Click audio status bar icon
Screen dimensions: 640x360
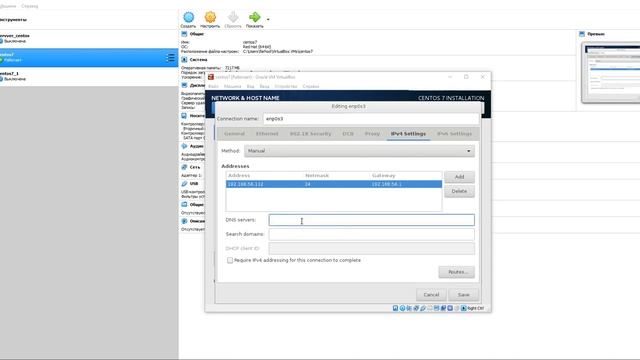(409, 308)
